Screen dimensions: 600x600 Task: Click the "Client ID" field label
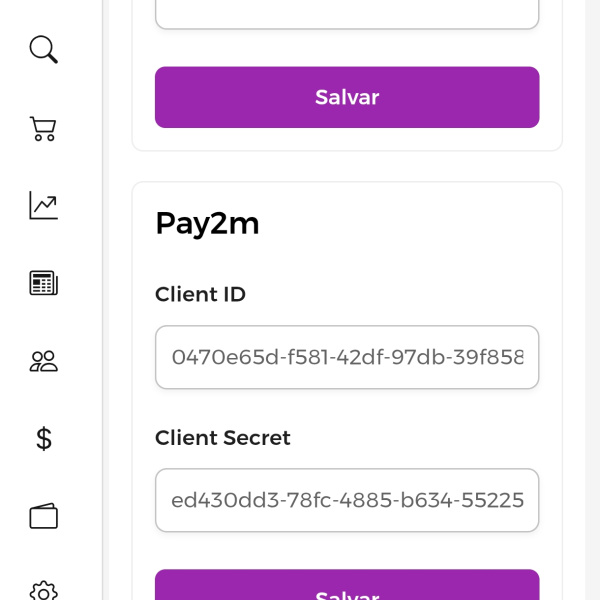coord(200,294)
